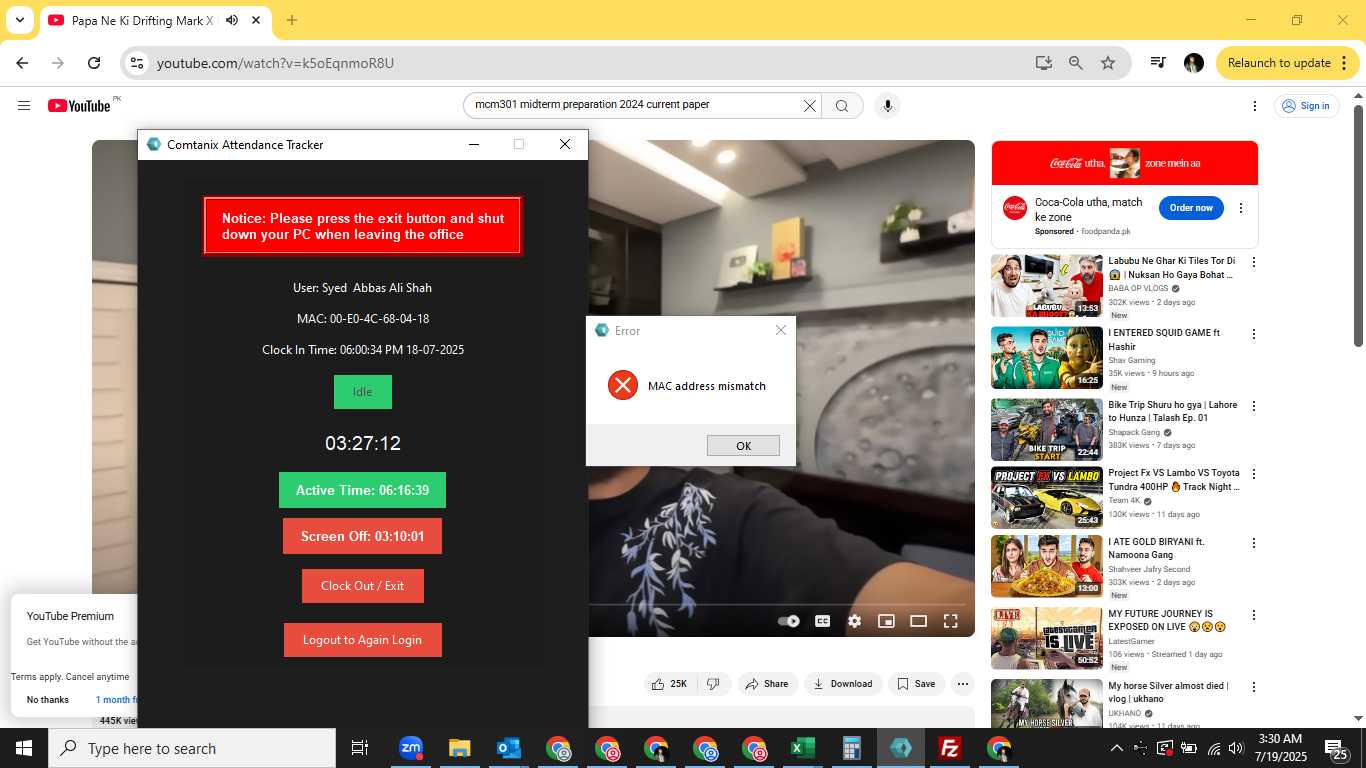Toggle the video autoplay switch

point(789,621)
